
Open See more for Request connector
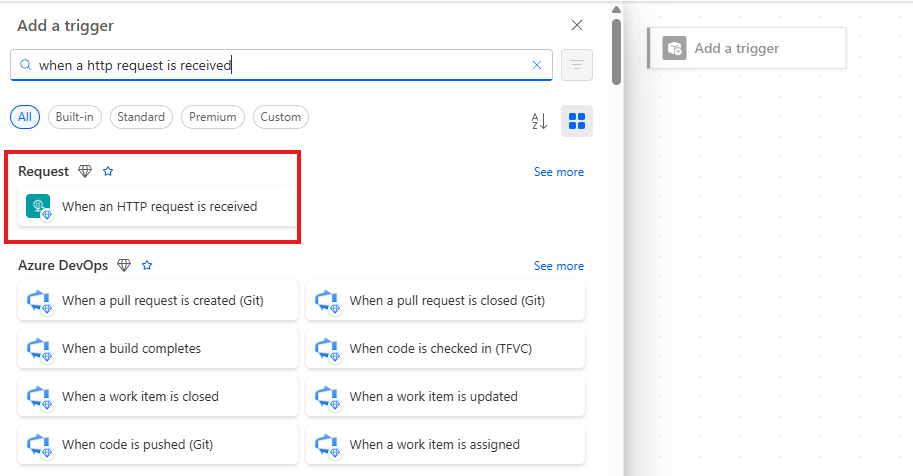coord(558,172)
